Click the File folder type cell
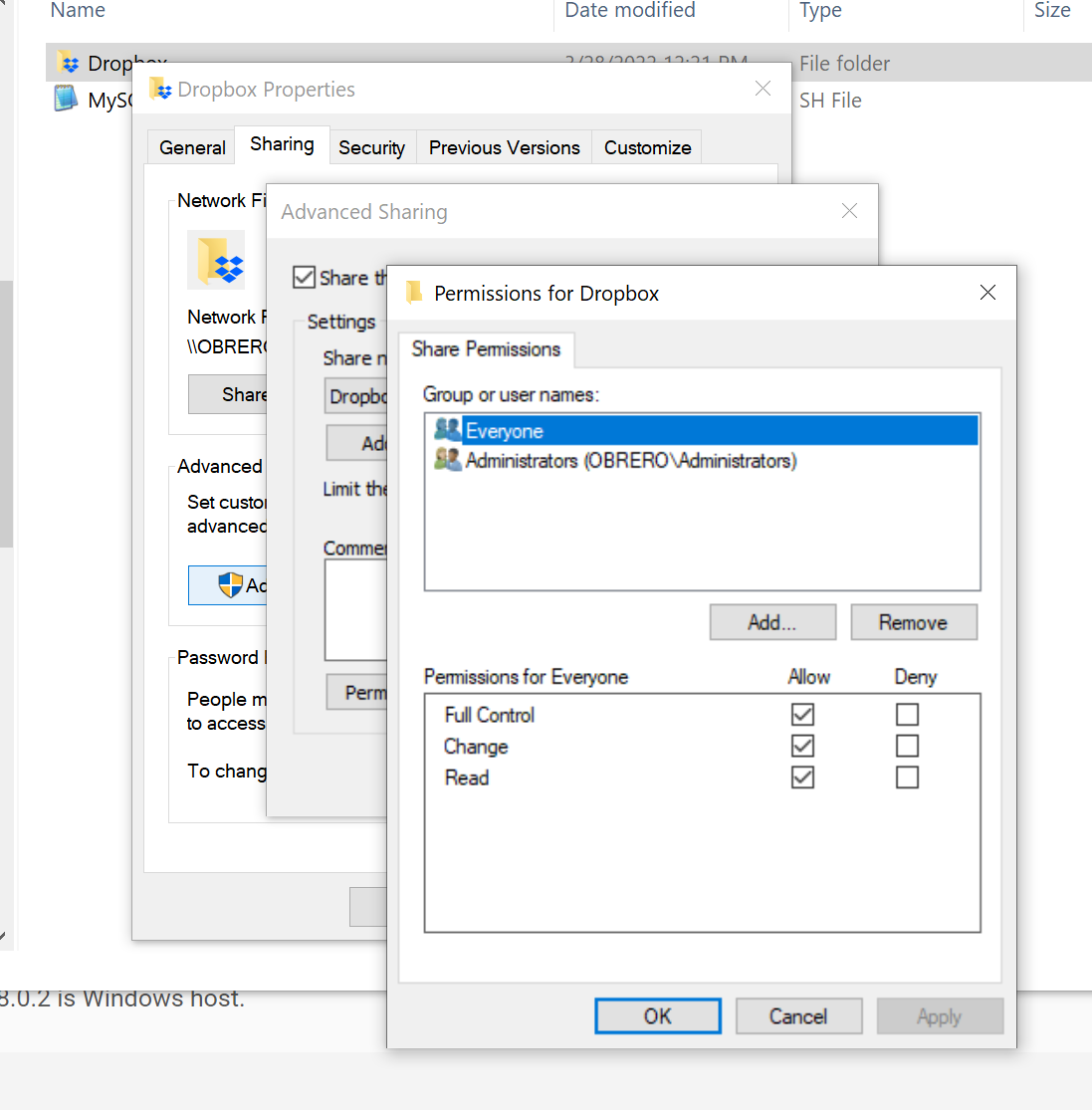This screenshot has width=1092, height=1110. [844, 64]
